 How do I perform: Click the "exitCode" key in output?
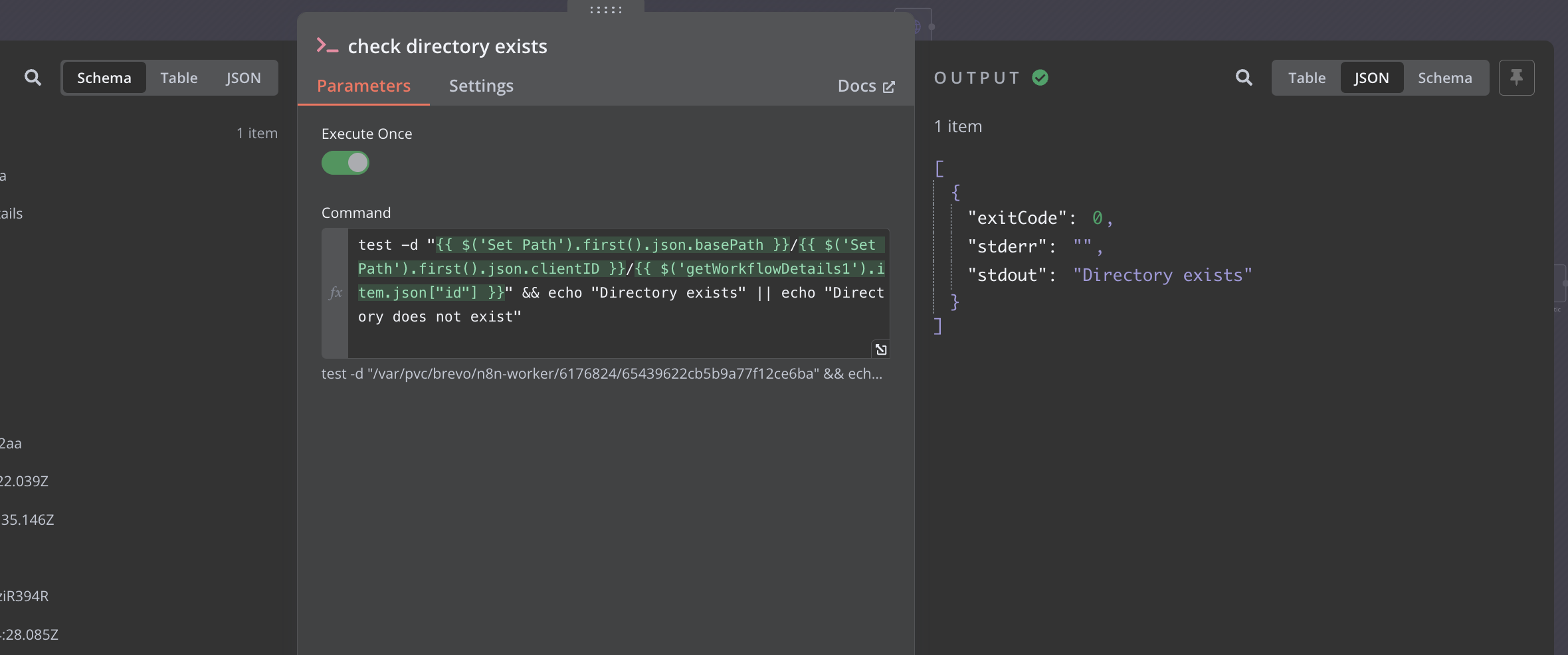[1017, 218]
